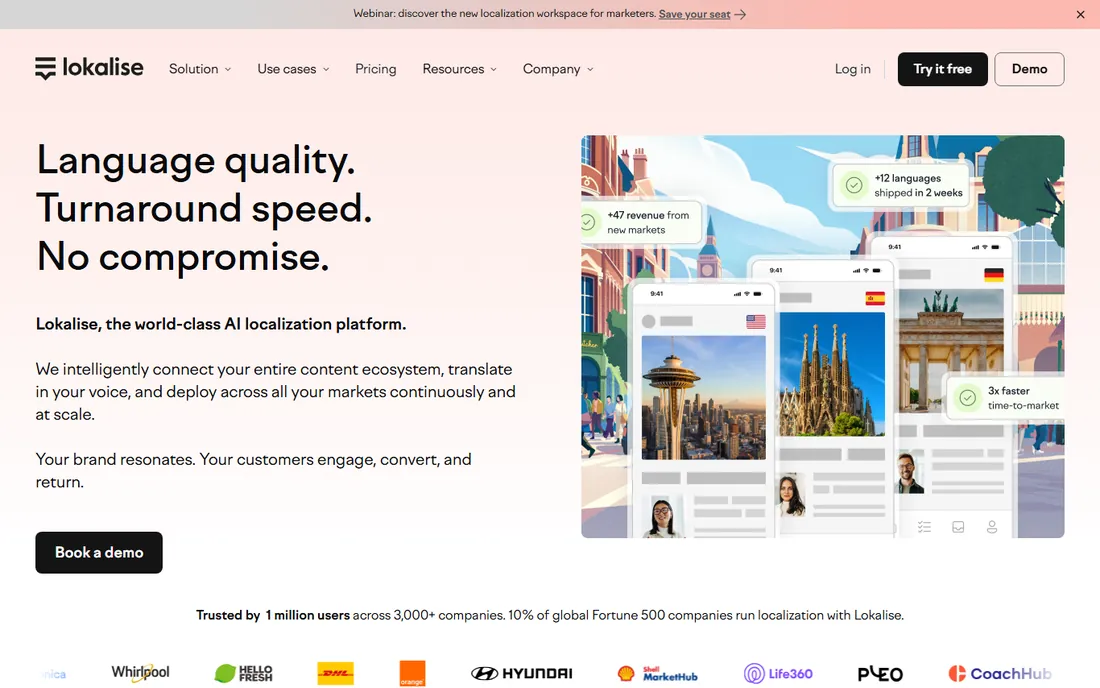Screen dimensions: 1100x688
Task: Click the HelloFresh logo
Action: pos(243,673)
